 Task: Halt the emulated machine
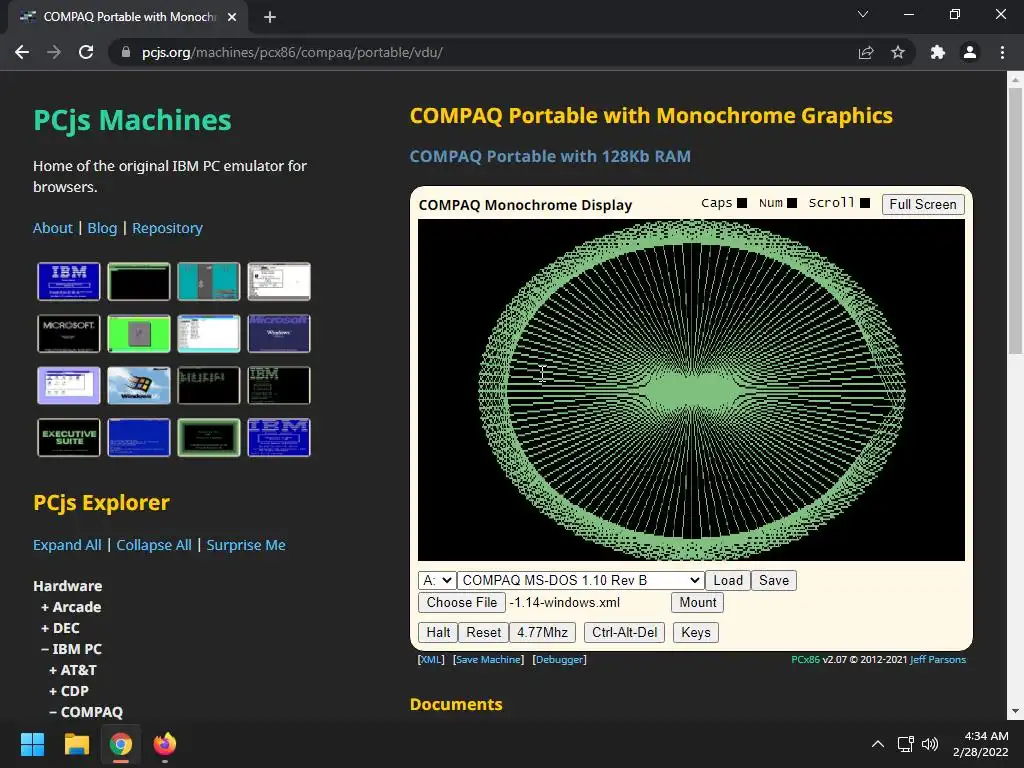click(x=438, y=632)
